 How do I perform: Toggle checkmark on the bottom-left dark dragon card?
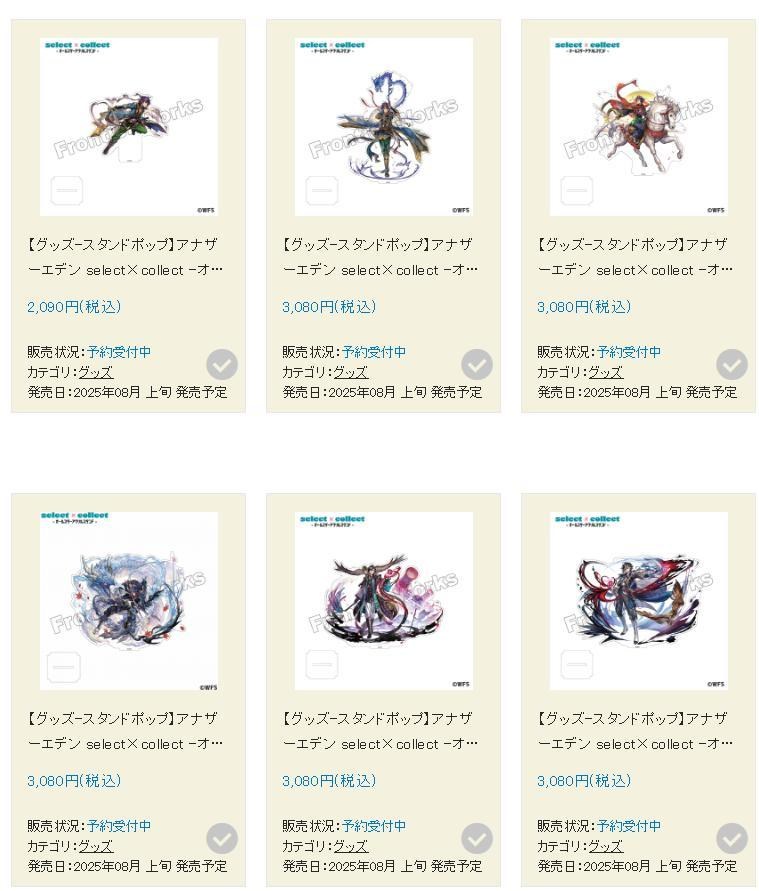(222, 838)
